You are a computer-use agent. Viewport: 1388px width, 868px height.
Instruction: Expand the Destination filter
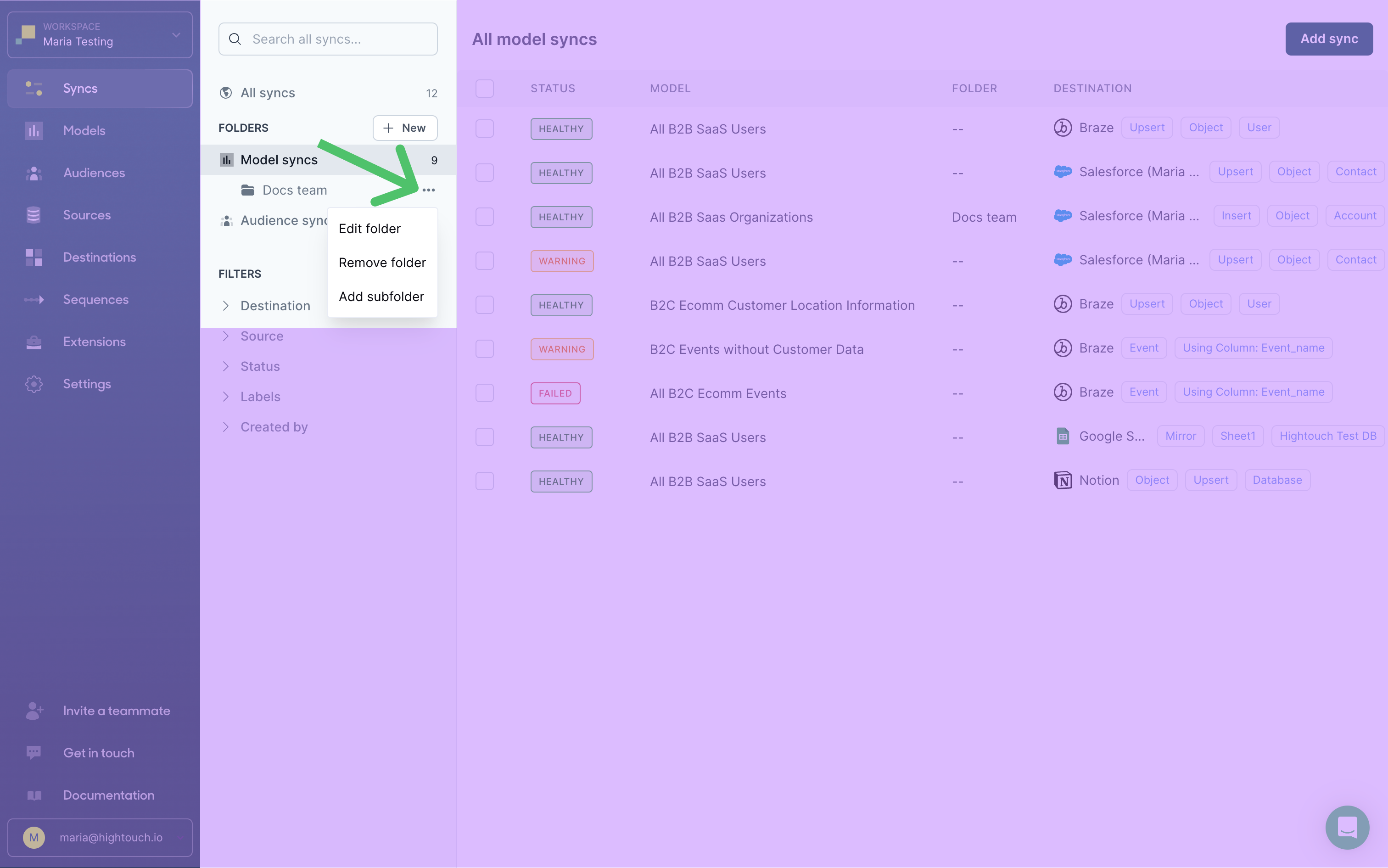point(225,305)
